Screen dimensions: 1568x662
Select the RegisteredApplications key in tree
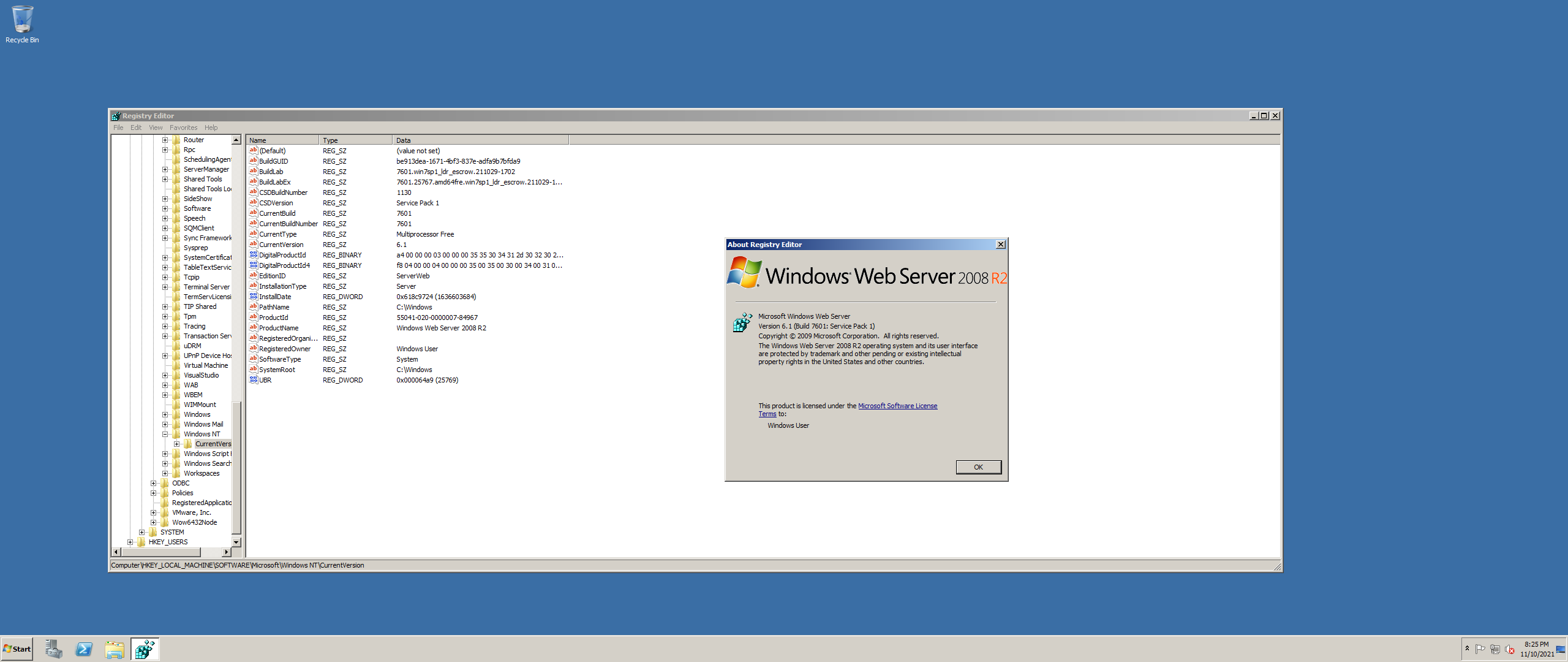click(x=202, y=503)
